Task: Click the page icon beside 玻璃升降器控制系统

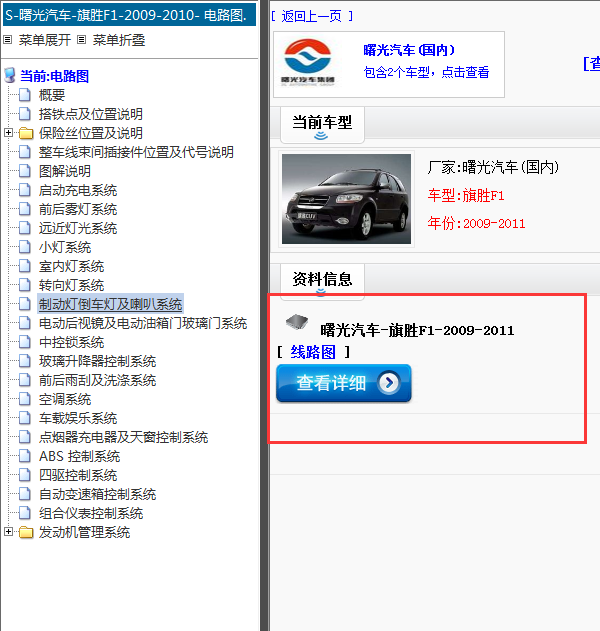Action: [x=25, y=361]
